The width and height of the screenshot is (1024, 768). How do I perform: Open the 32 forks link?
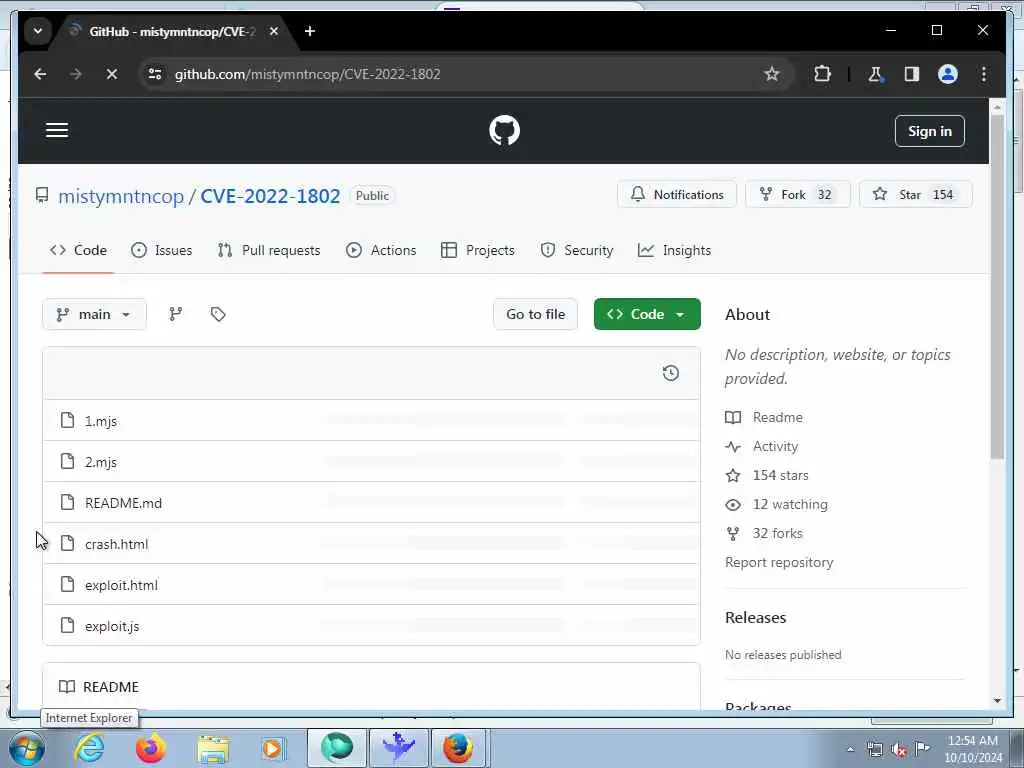(763, 534)
